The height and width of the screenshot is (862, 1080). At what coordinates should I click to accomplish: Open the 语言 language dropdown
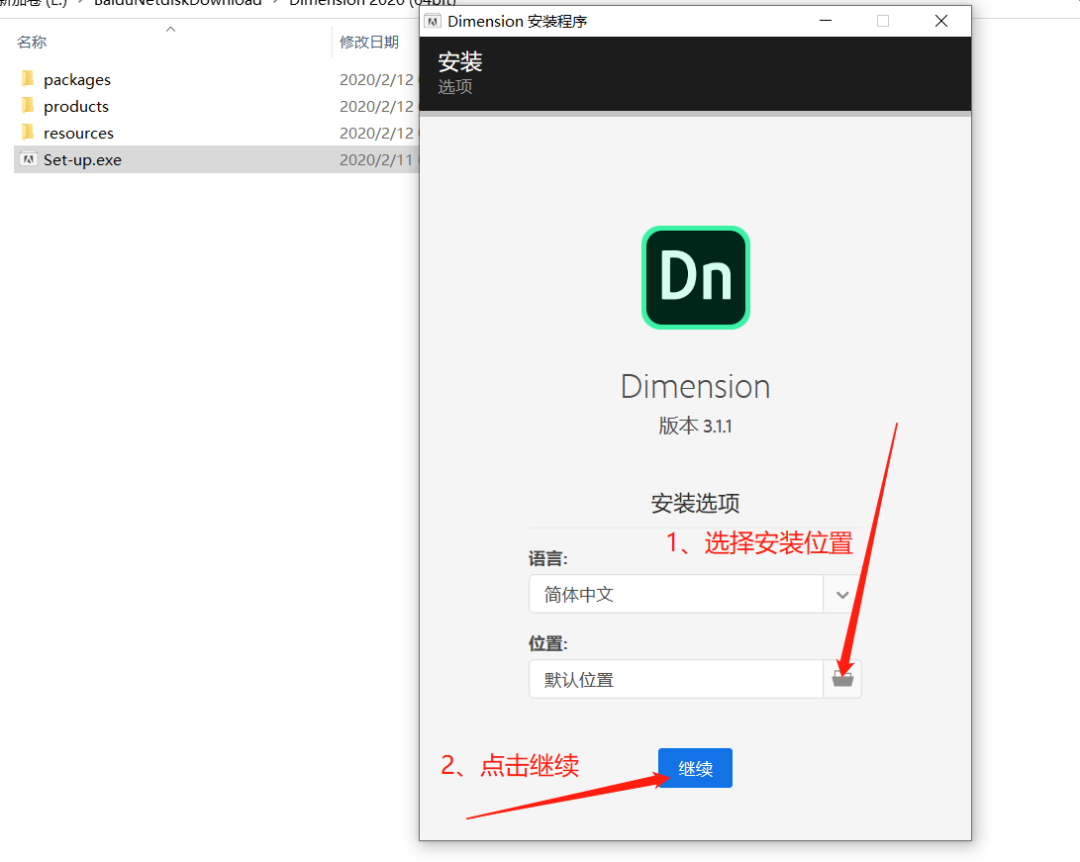click(x=841, y=594)
